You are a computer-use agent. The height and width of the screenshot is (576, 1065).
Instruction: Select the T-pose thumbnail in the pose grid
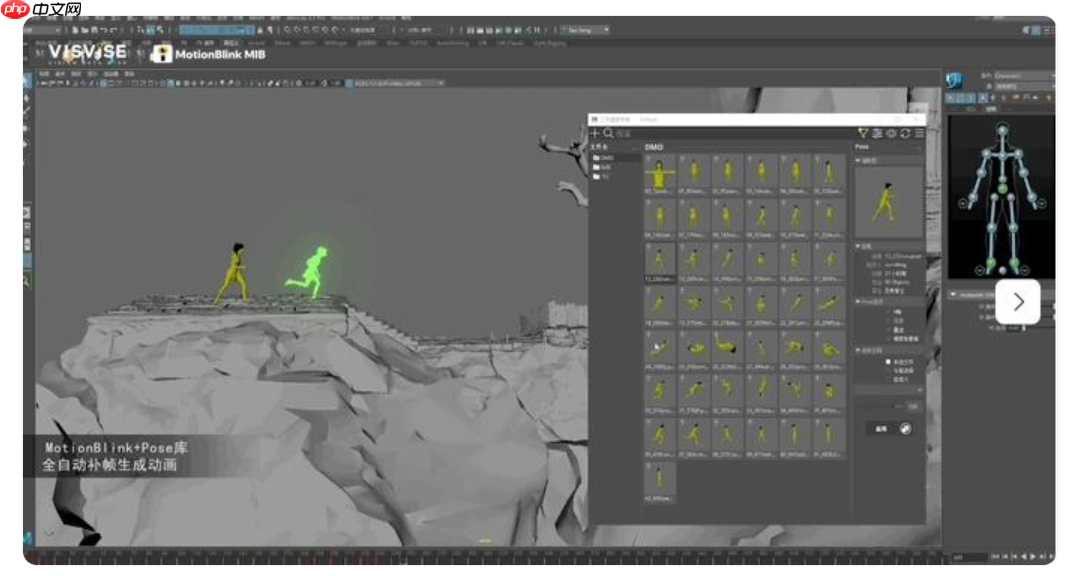pyautogui.click(x=661, y=172)
